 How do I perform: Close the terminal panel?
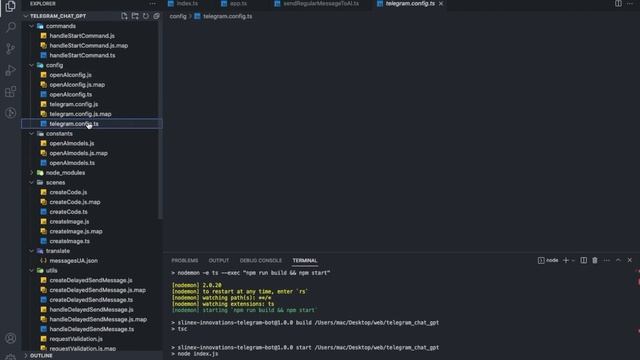point(630,260)
